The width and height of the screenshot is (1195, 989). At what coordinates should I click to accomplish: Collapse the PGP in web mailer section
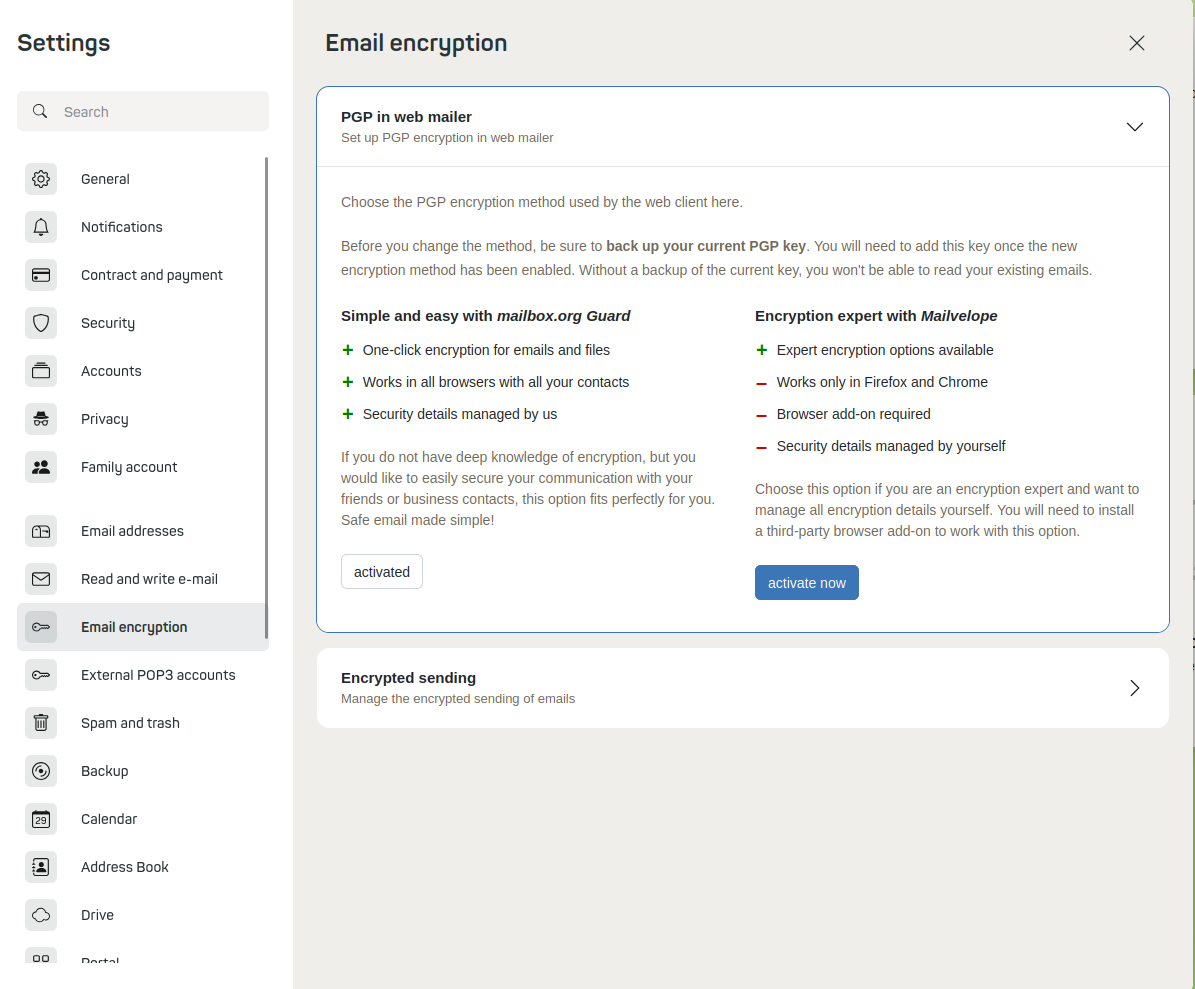point(1134,127)
